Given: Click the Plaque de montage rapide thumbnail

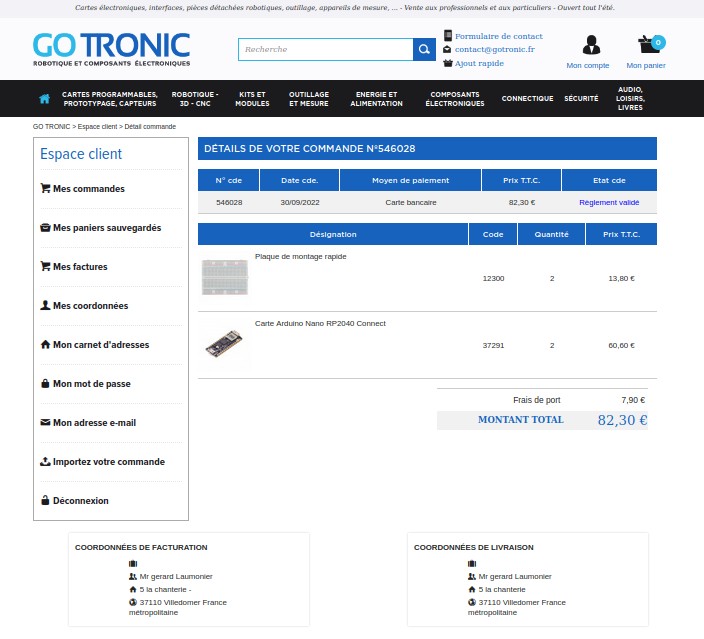Looking at the screenshot, I should point(224,277).
